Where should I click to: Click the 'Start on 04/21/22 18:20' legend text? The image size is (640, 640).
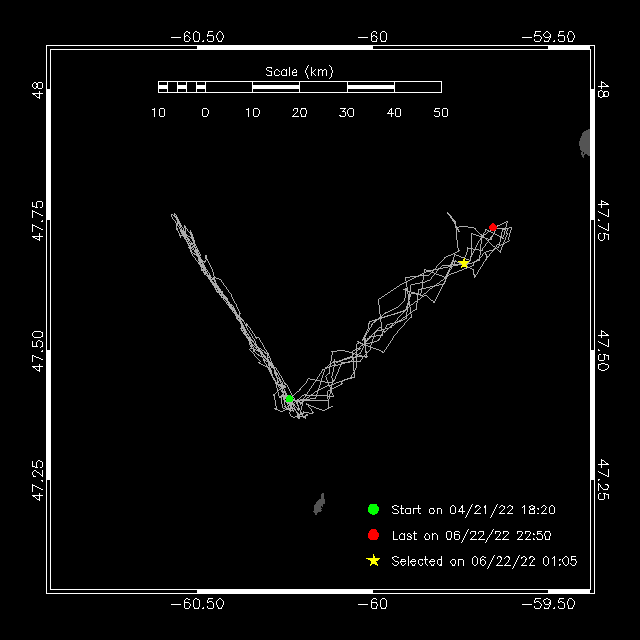coord(473,509)
